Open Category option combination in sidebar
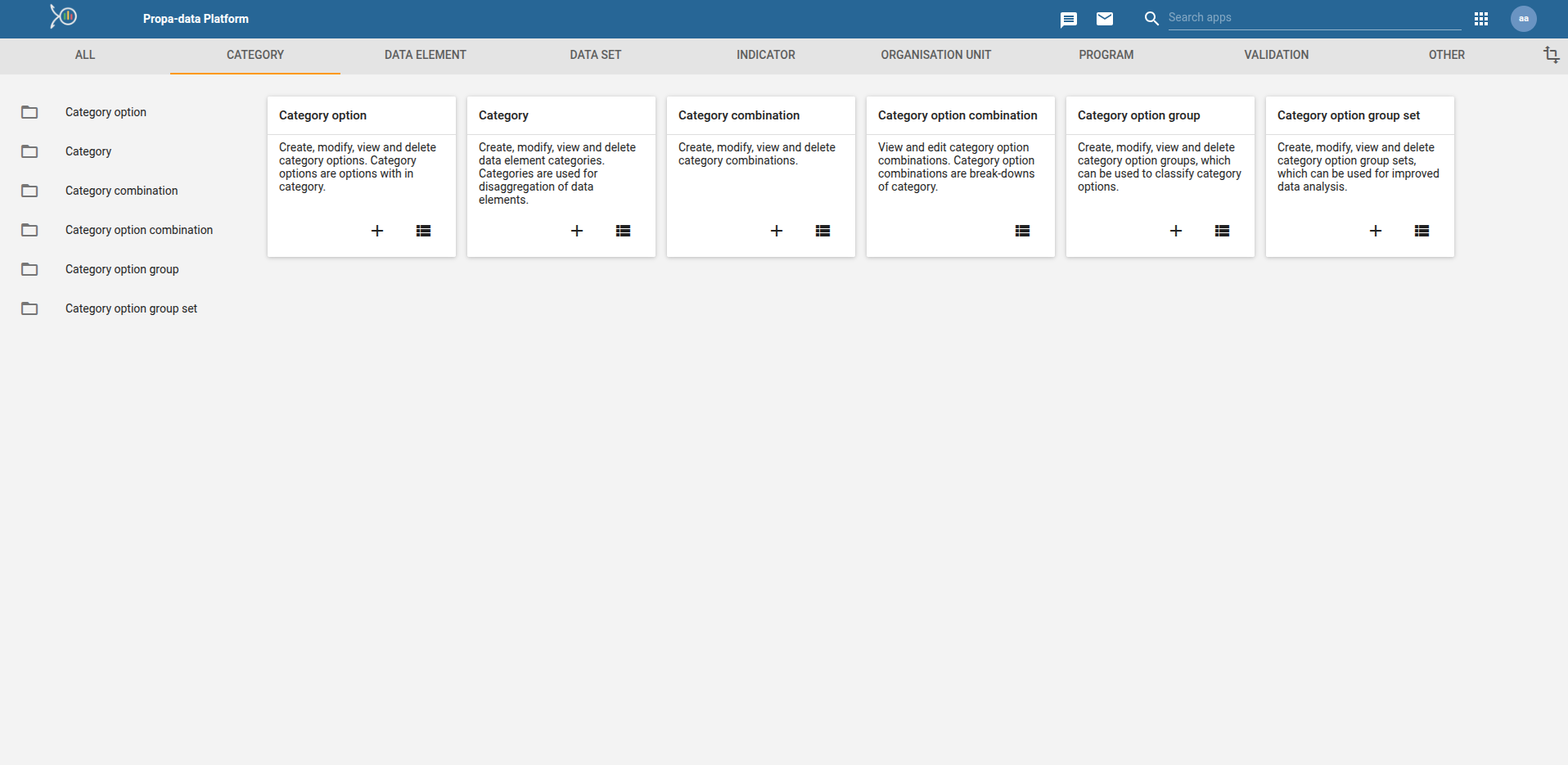Screen dimensions: 1568x765 139,230
